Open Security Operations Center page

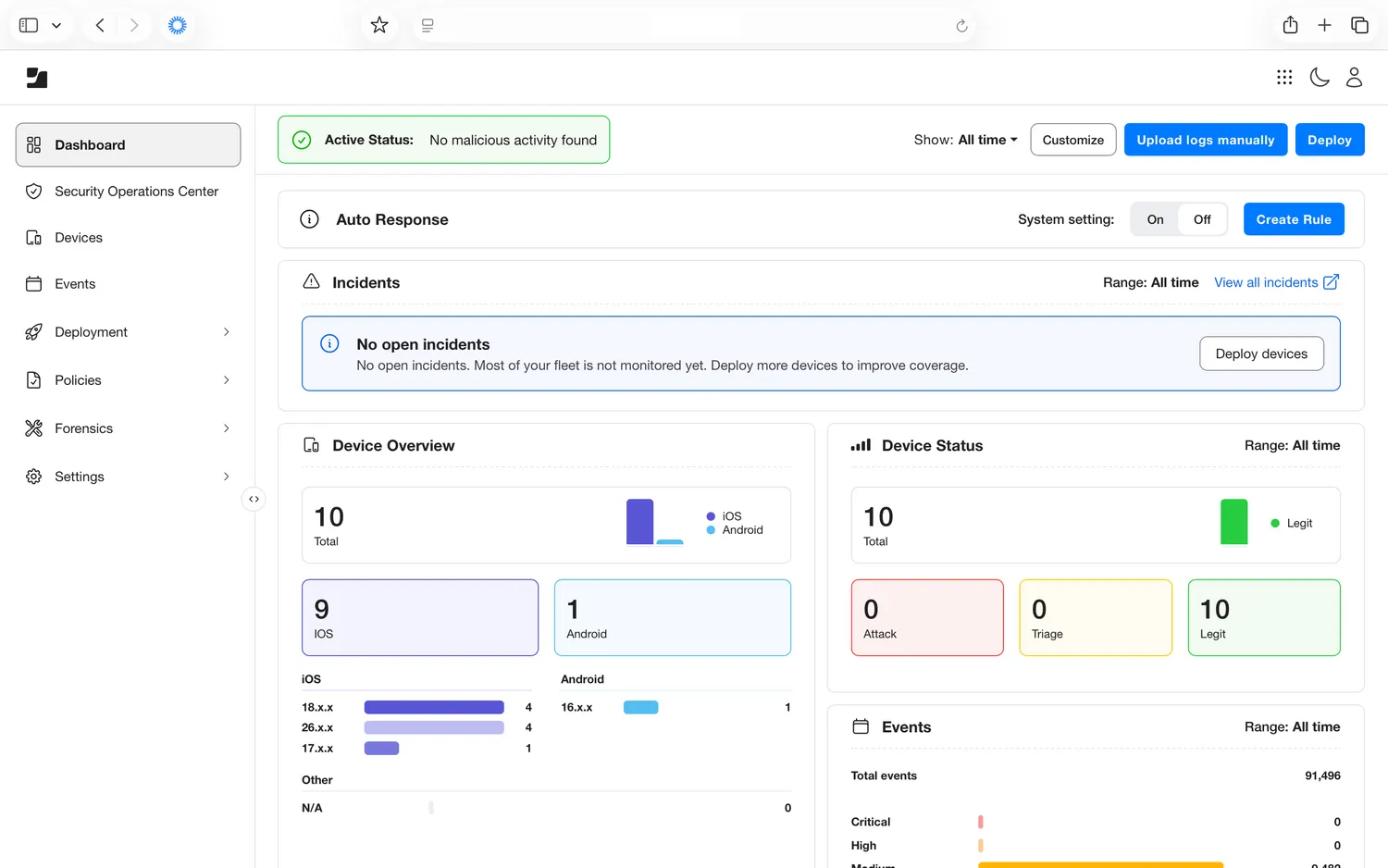tap(136, 192)
